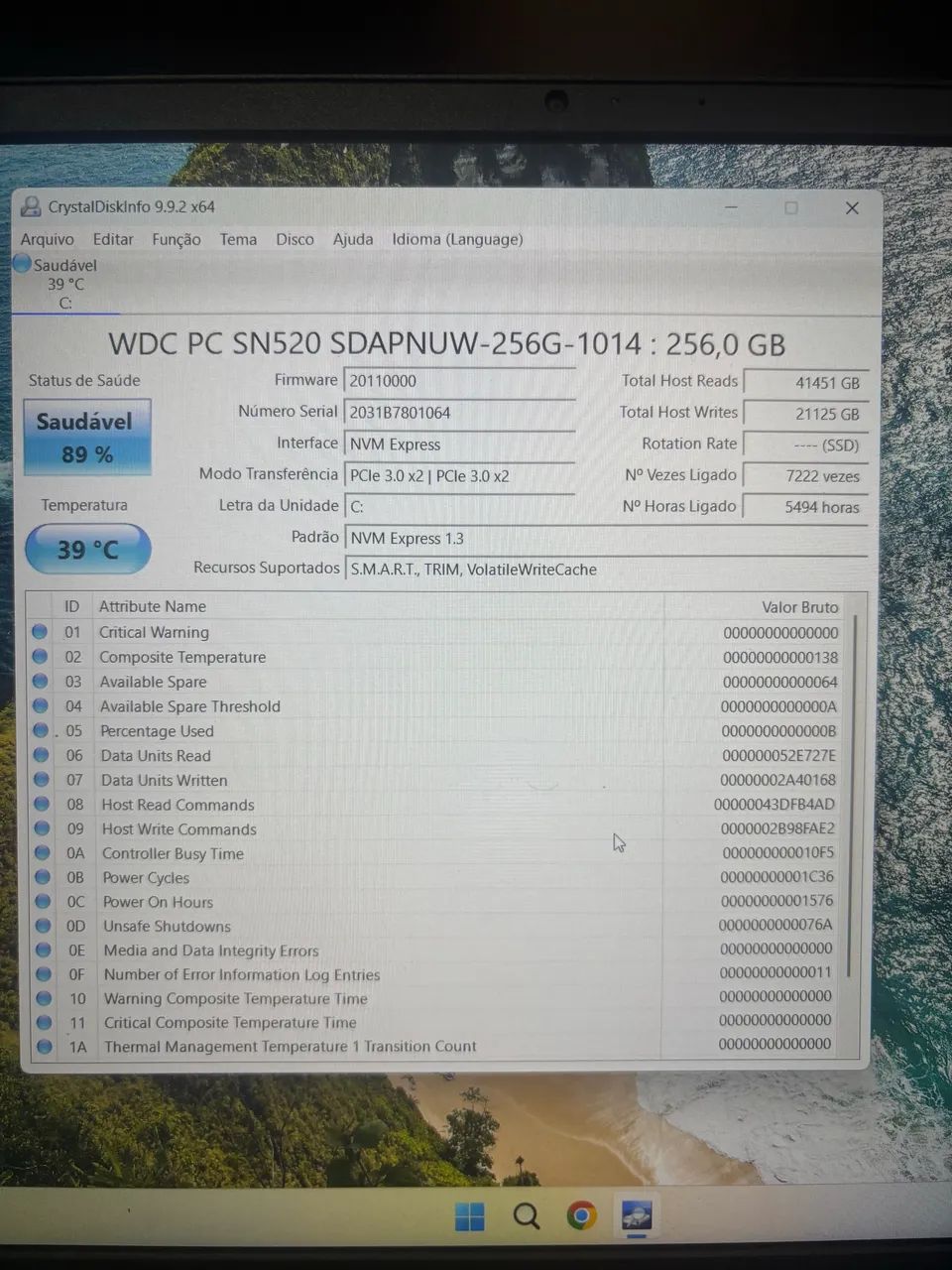952x1270 pixels.
Task: Click the status icon for Power On Hours
Action: click(x=43, y=902)
